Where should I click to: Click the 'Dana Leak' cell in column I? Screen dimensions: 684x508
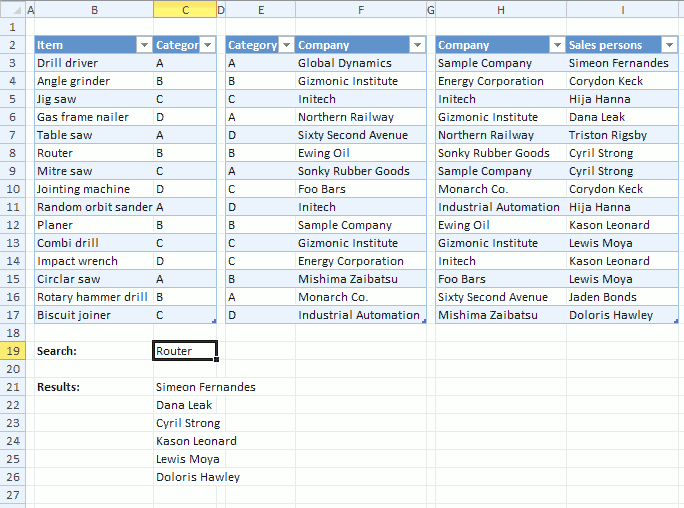622,117
